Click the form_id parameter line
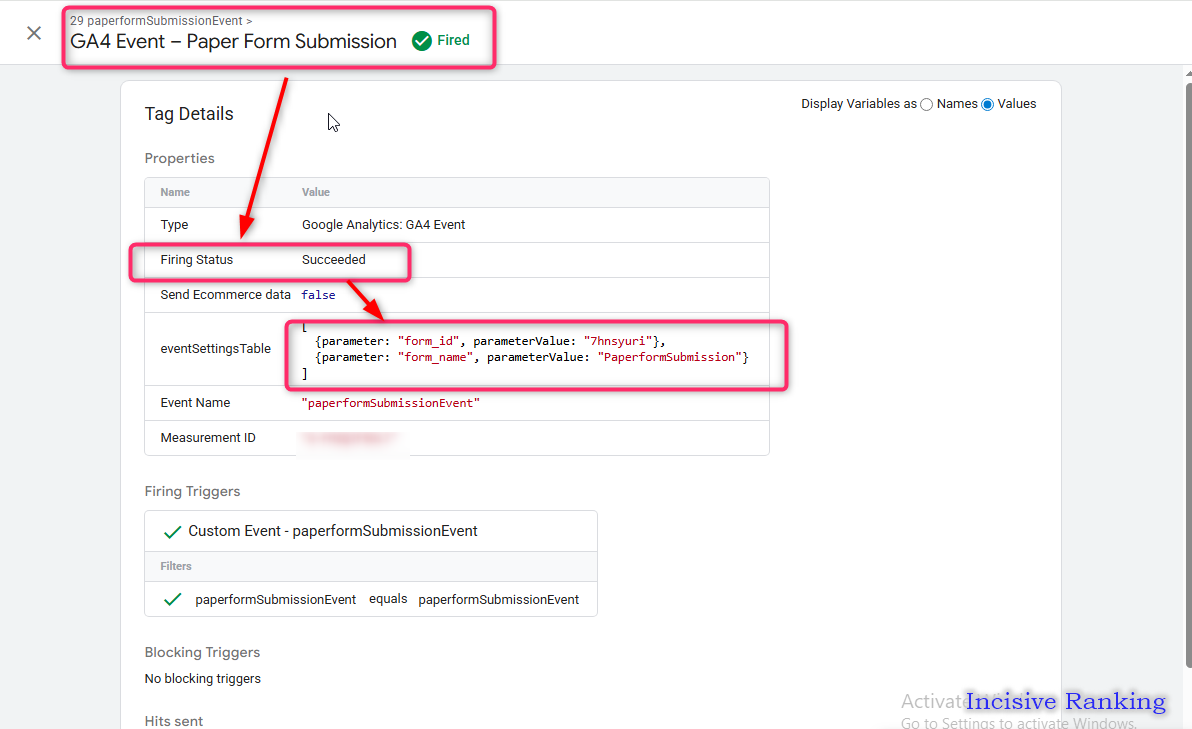1192x729 pixels. [x=490, y=341]
